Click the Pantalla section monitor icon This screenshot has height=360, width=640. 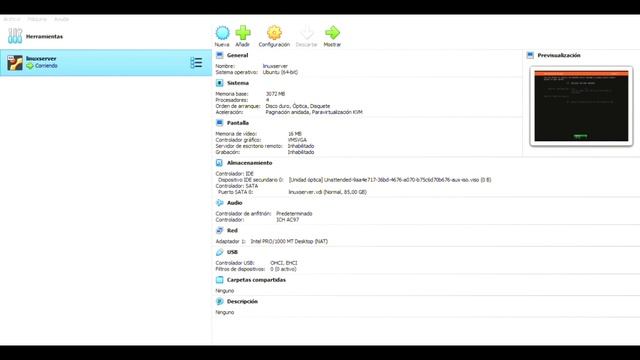[220, 123]
